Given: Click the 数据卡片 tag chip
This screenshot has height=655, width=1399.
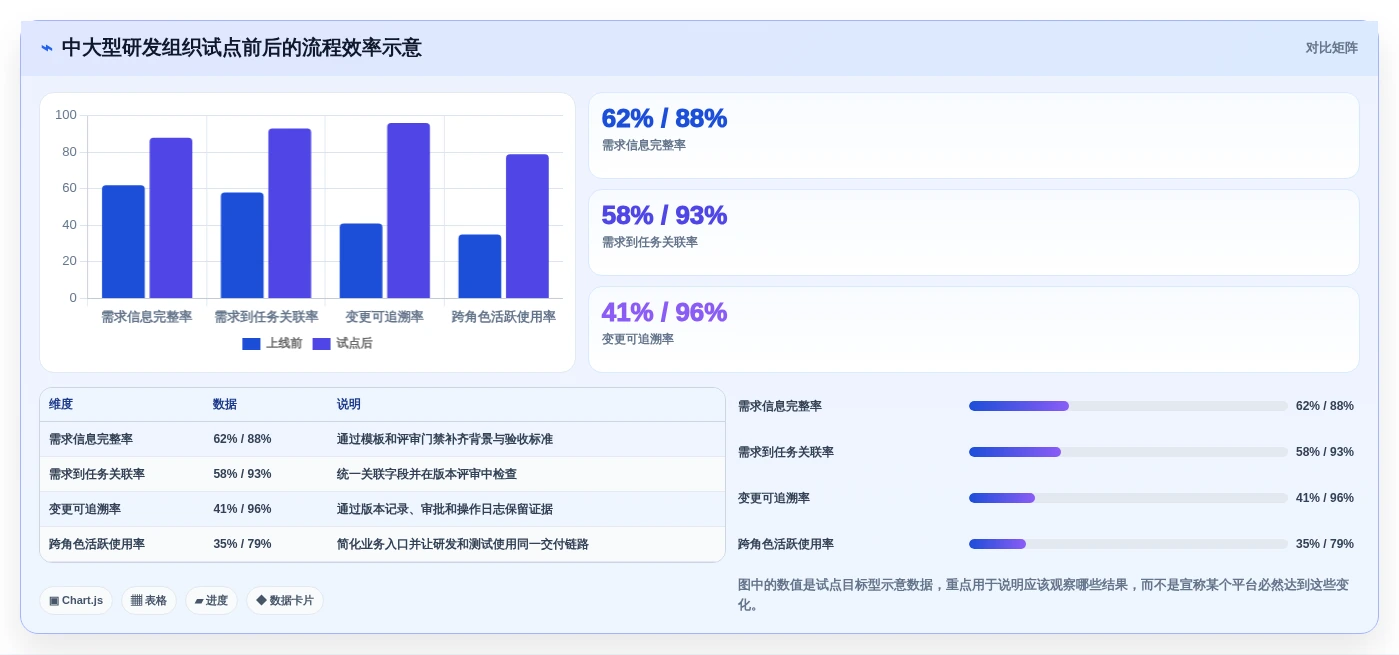Looking at the screenshot, I should point(285,600).
